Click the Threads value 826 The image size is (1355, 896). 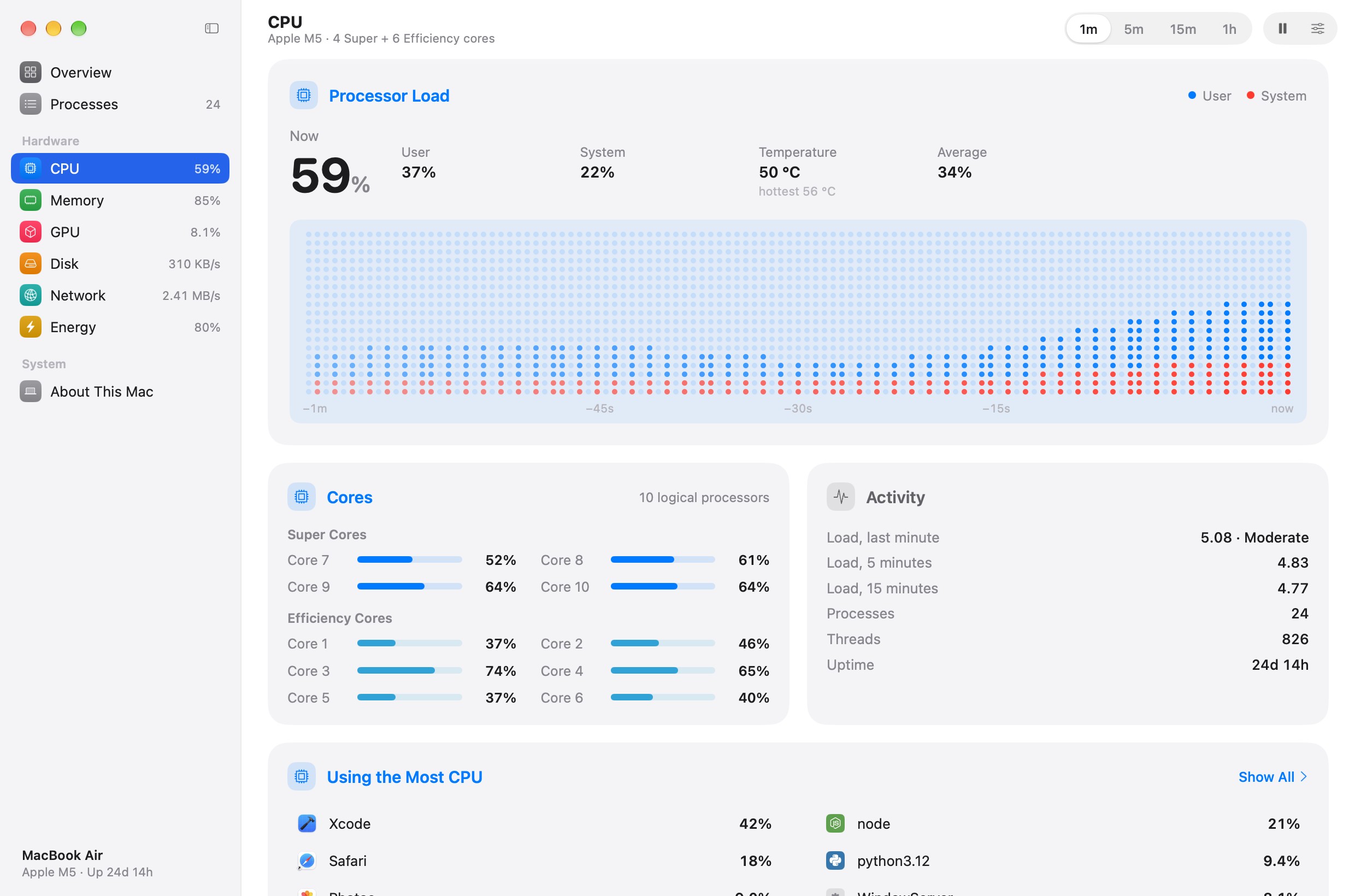[x=1294, y=639]
